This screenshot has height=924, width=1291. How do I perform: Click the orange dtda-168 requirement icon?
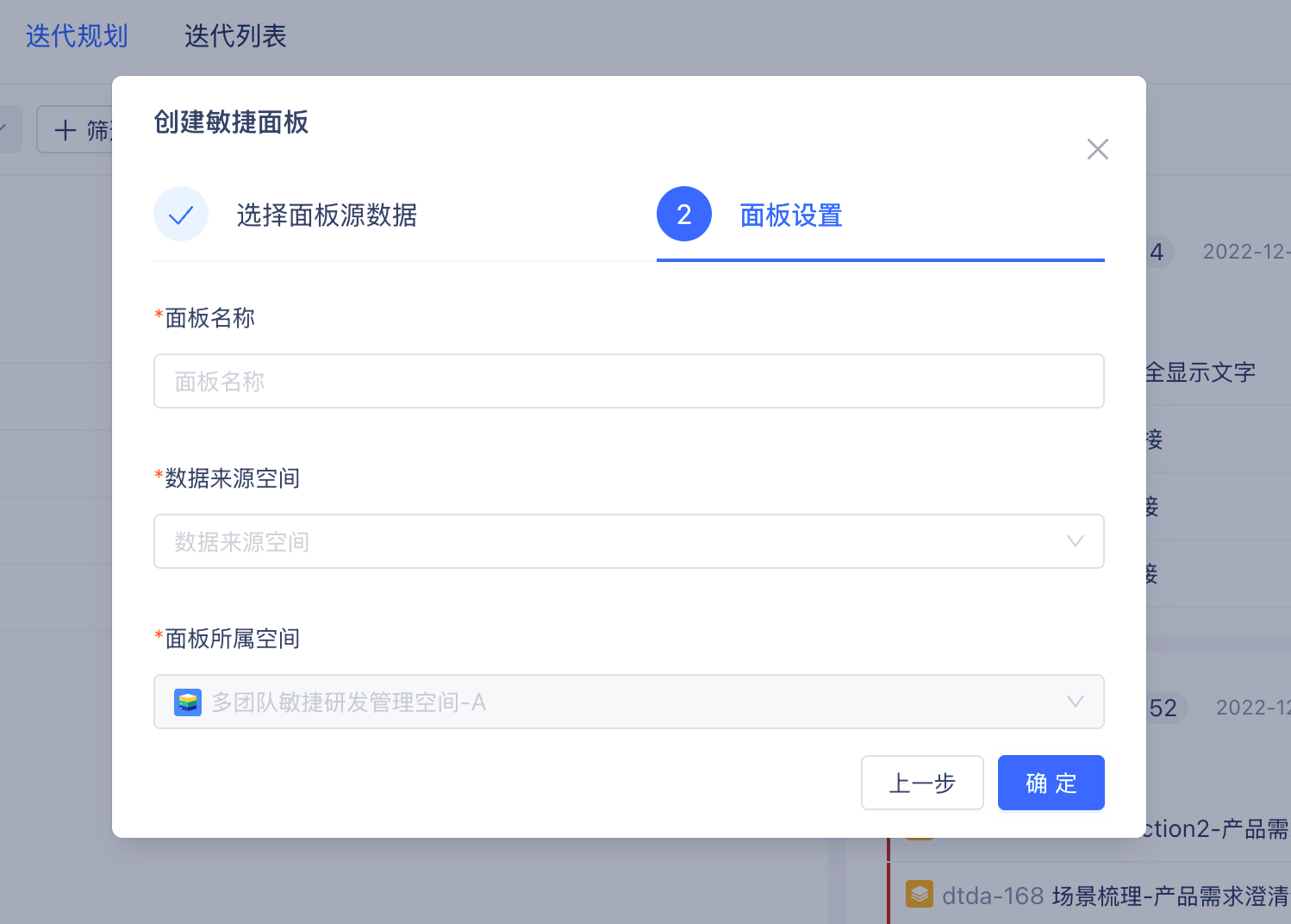920,894
